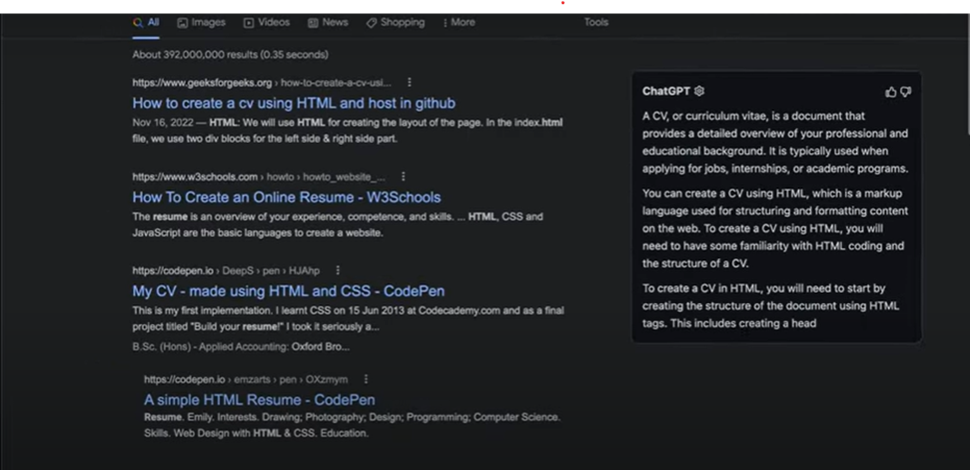The height and width of the screenshot is (470, 970).
Task: Open "My CV - made using HTML and CSS" link
Action: [288, 291]
